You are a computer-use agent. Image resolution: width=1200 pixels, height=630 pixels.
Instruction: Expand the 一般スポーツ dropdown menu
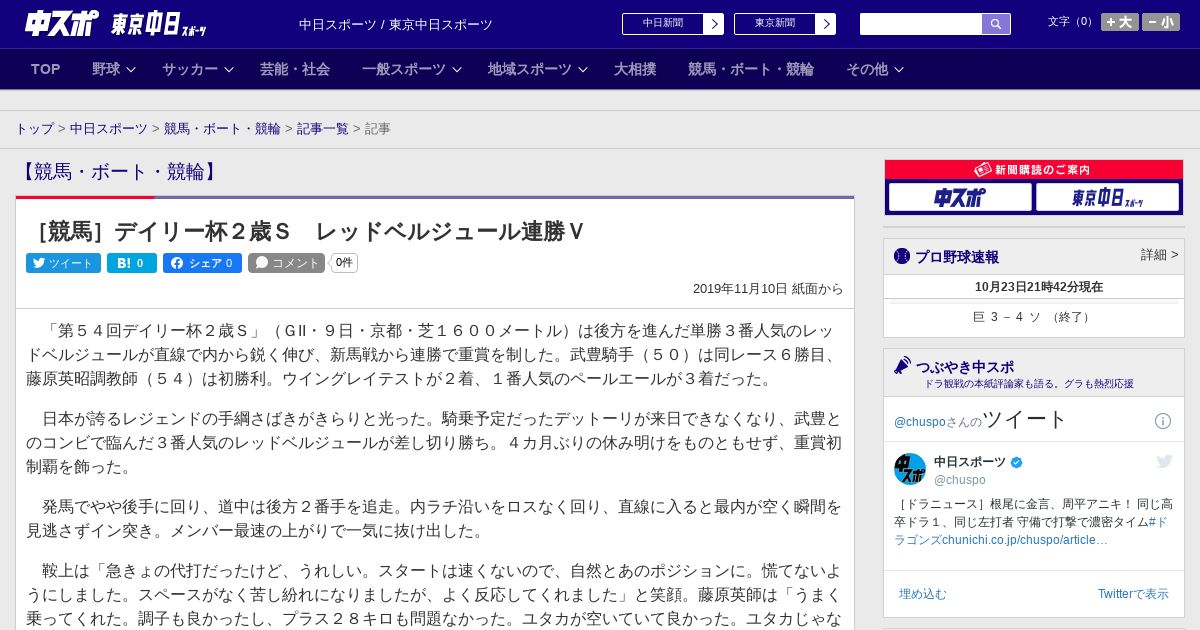point(412,69)
